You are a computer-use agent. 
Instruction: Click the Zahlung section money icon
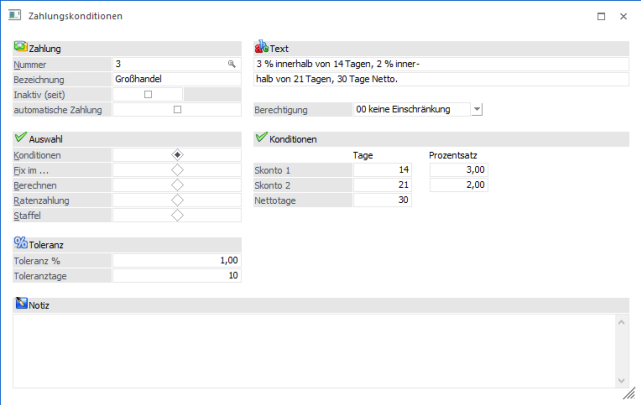pos(20,47)
